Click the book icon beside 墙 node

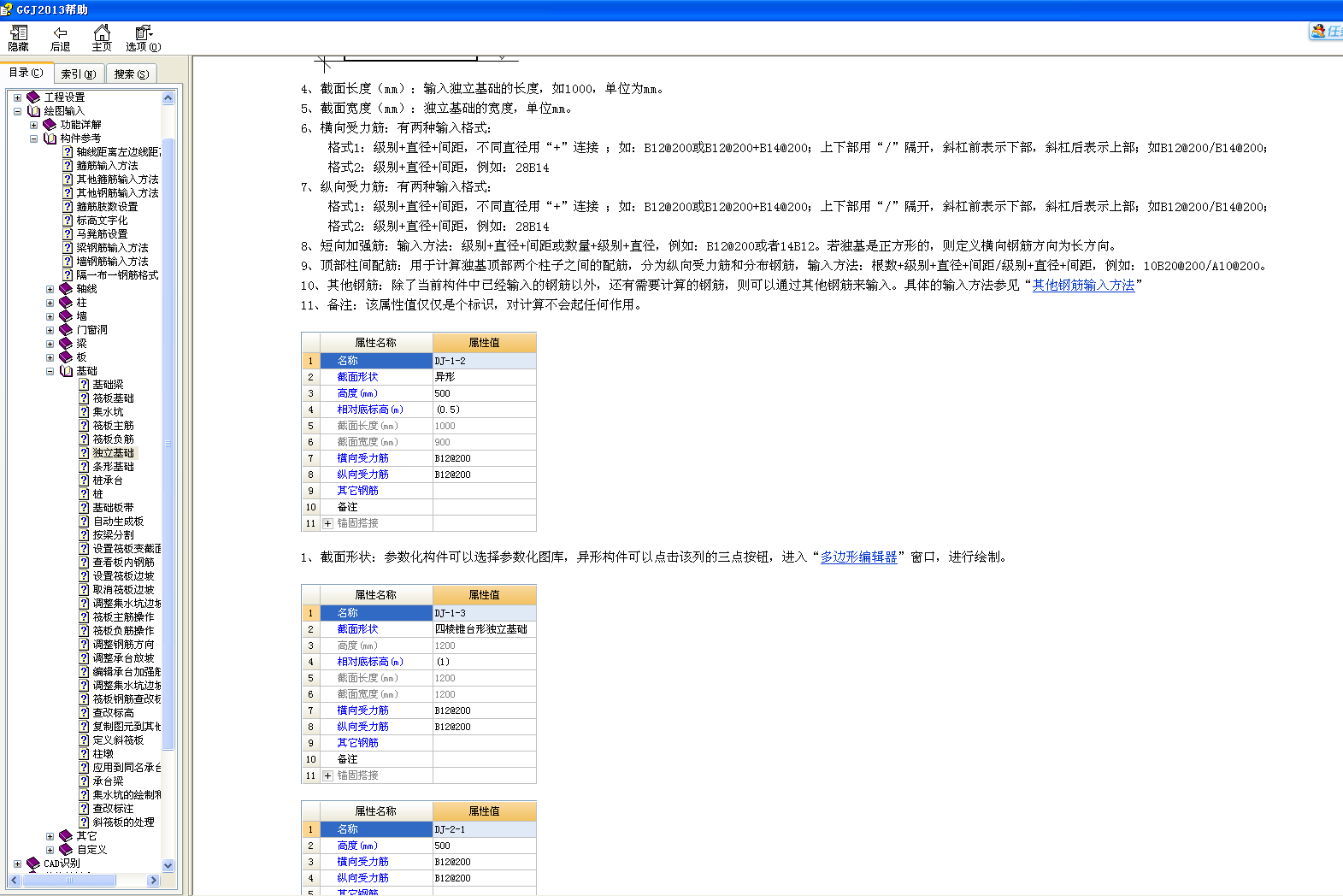pos(66,316)
